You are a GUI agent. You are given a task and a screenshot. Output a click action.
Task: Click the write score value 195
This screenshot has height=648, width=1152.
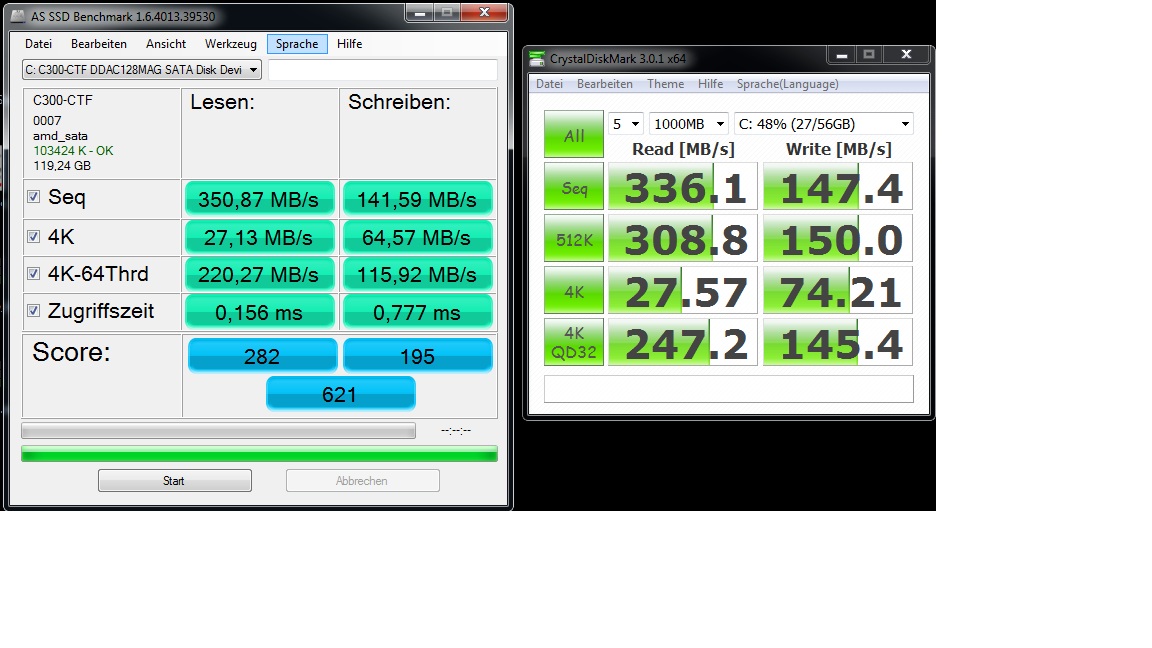pos(418,356)
